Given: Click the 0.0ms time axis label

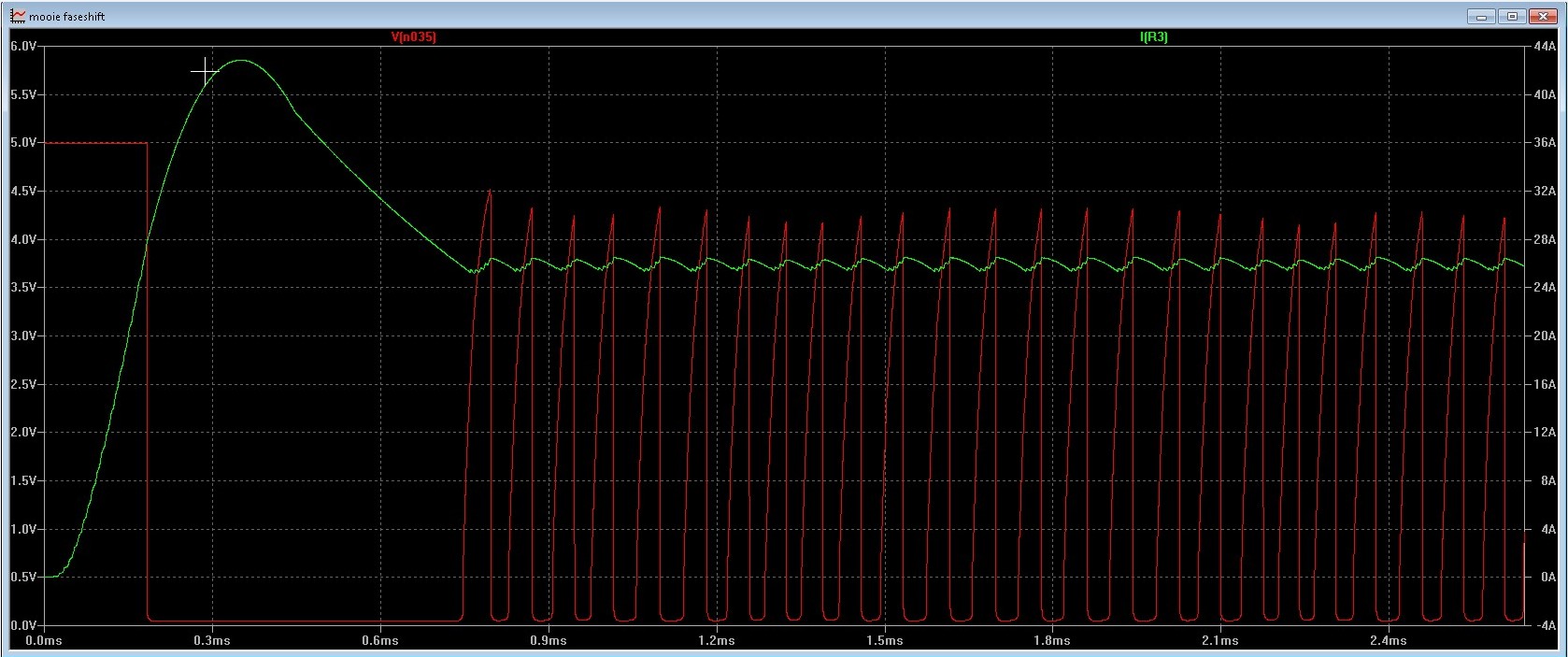Looking at the screenshot, I should tap(44, 641).
